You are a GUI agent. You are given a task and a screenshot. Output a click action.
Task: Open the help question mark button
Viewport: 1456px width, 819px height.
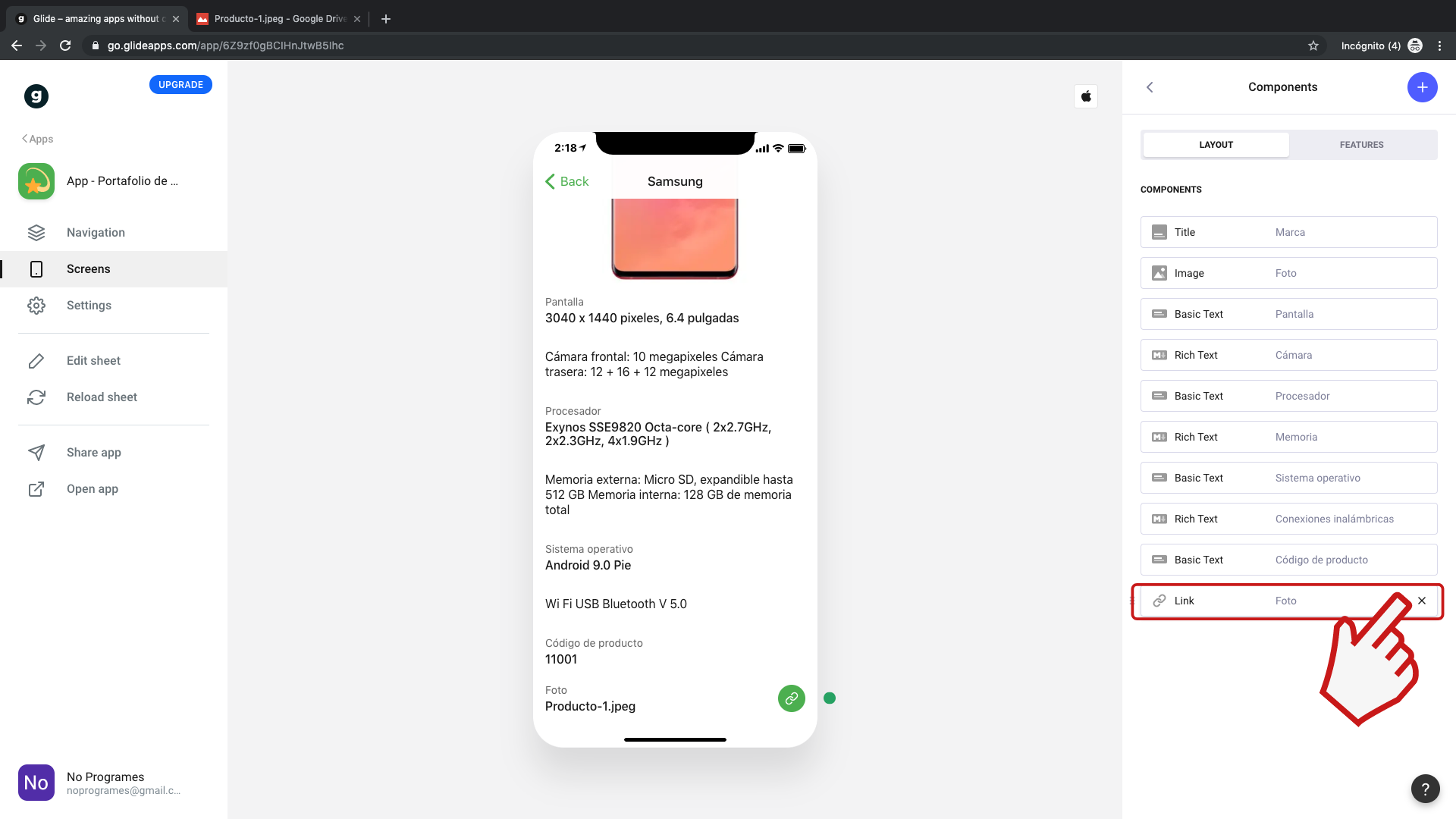1426,789
